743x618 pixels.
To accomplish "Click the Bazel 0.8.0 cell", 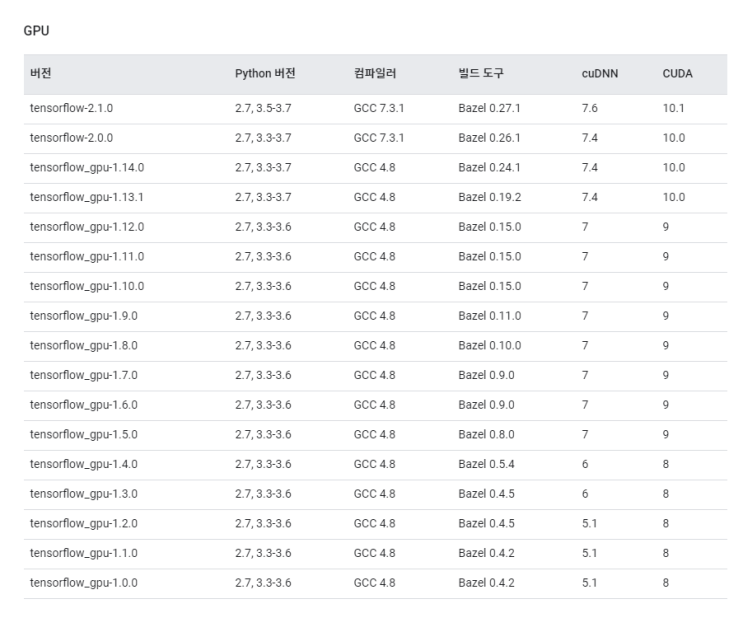I will [x=486, y=434].
